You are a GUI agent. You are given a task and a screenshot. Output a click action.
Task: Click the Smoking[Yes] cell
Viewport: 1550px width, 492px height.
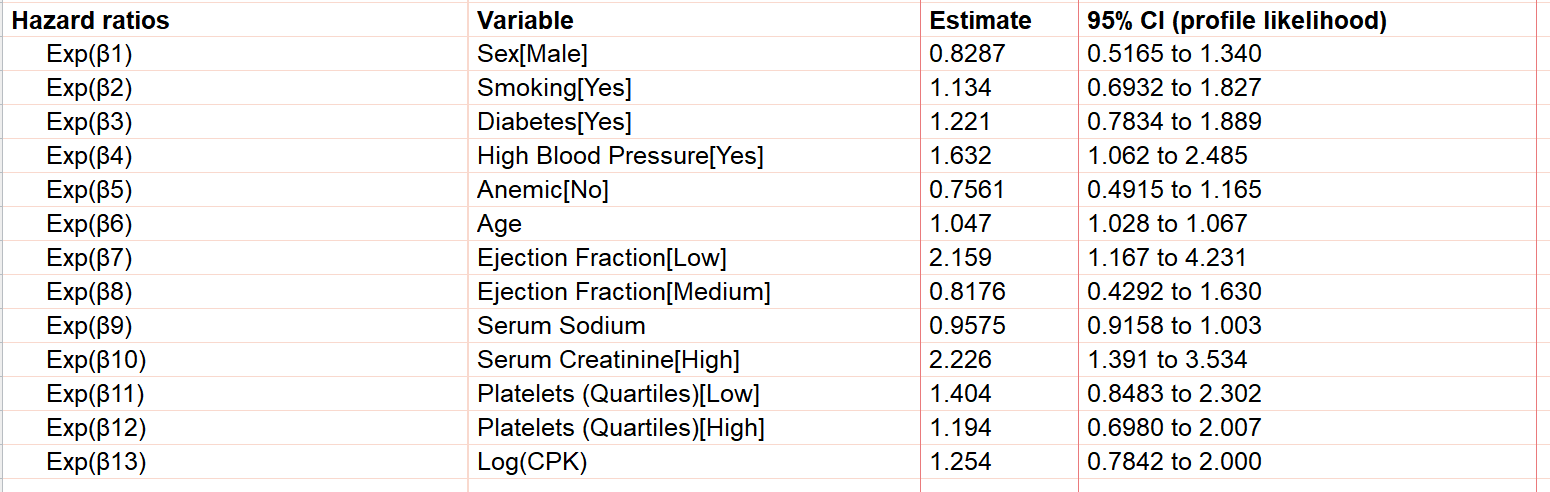tap(554, 88)
